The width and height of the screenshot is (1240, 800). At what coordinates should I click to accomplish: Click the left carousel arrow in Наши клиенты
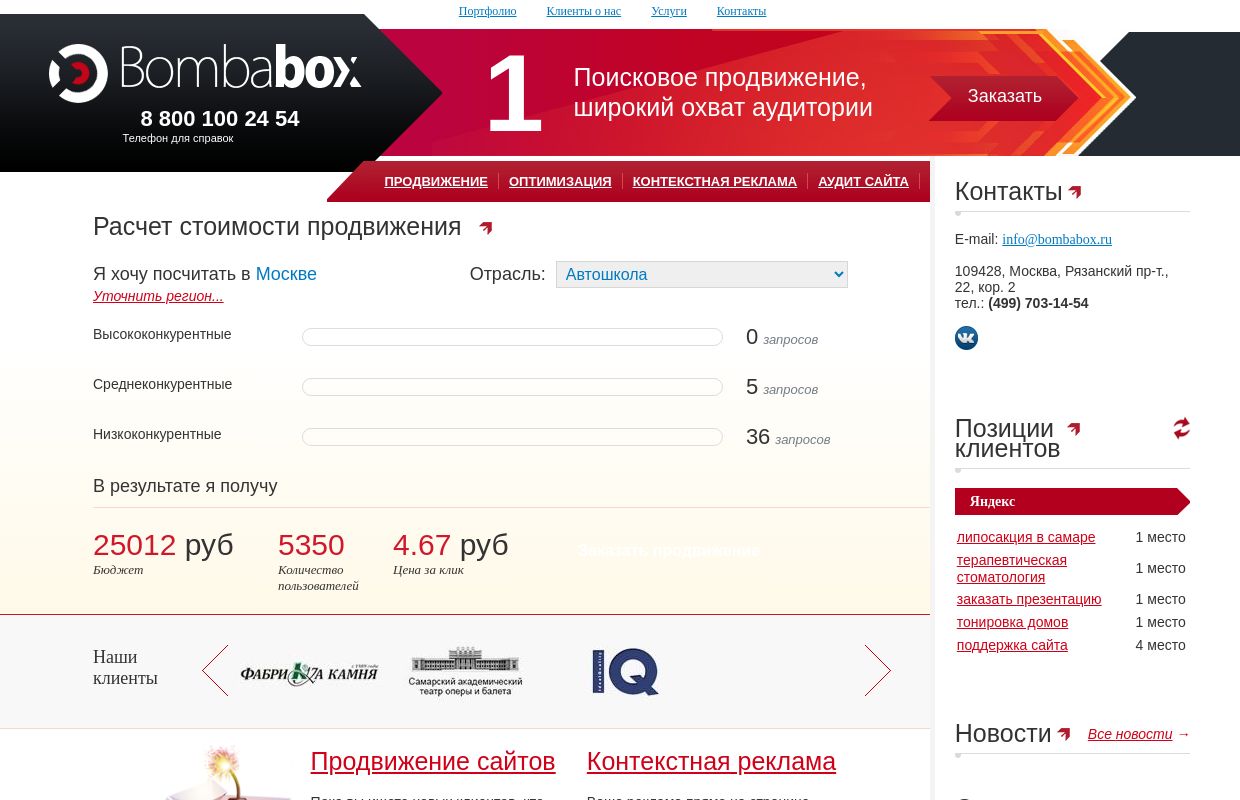(x=215, y=670)
